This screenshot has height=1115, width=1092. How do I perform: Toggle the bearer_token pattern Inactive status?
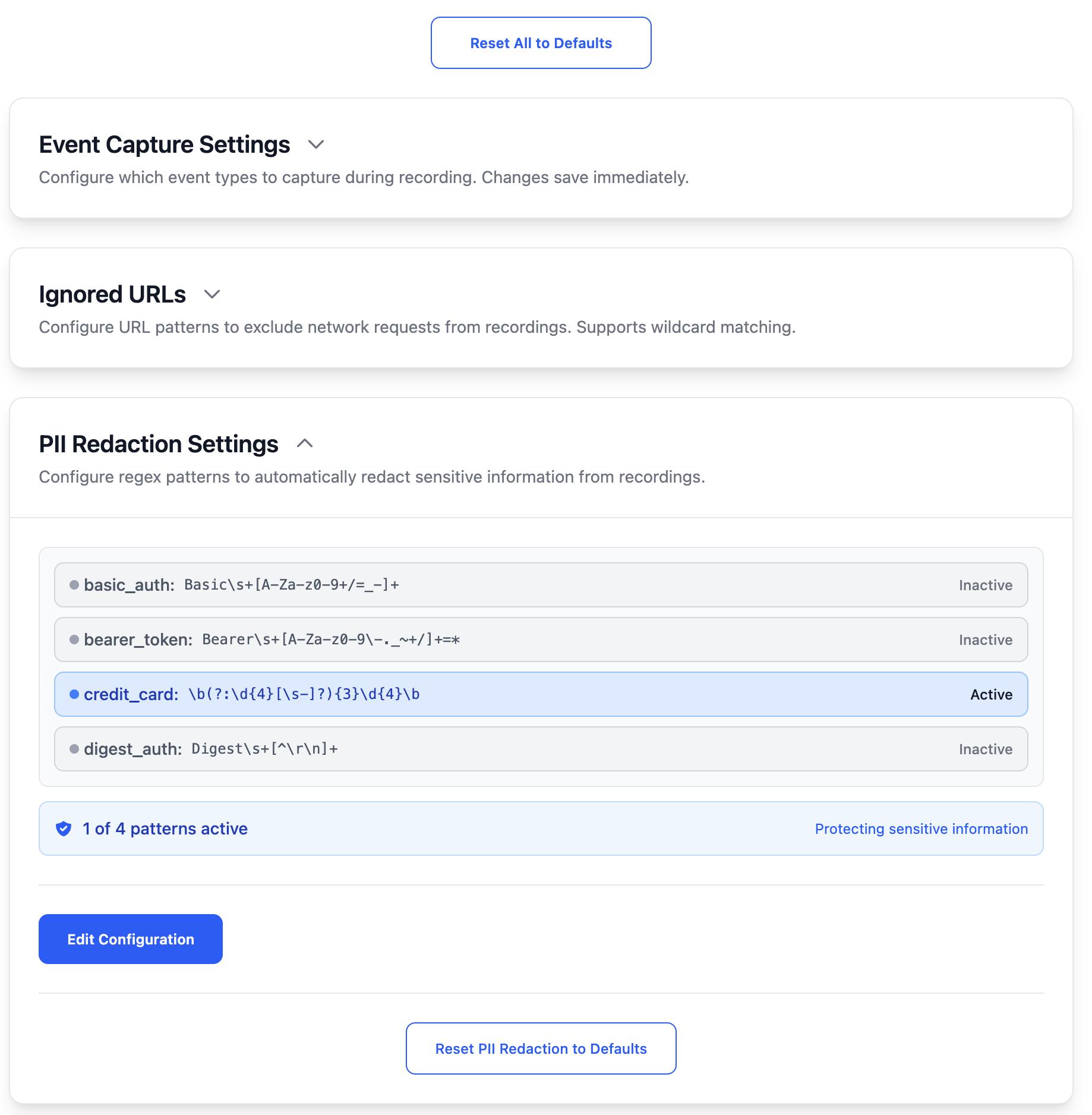coord(985,640)
